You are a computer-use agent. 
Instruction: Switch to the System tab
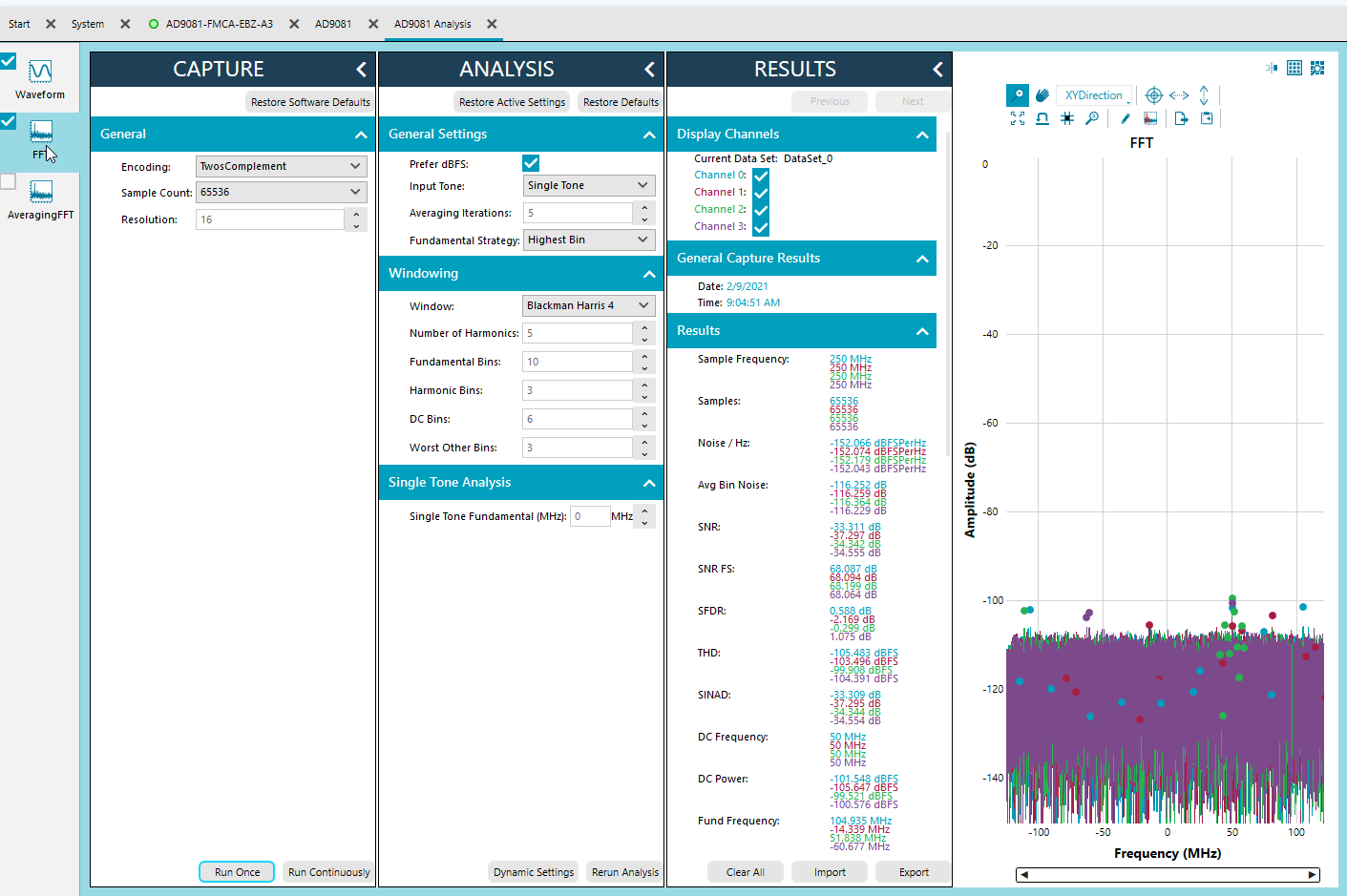click(x=88, y=24)
